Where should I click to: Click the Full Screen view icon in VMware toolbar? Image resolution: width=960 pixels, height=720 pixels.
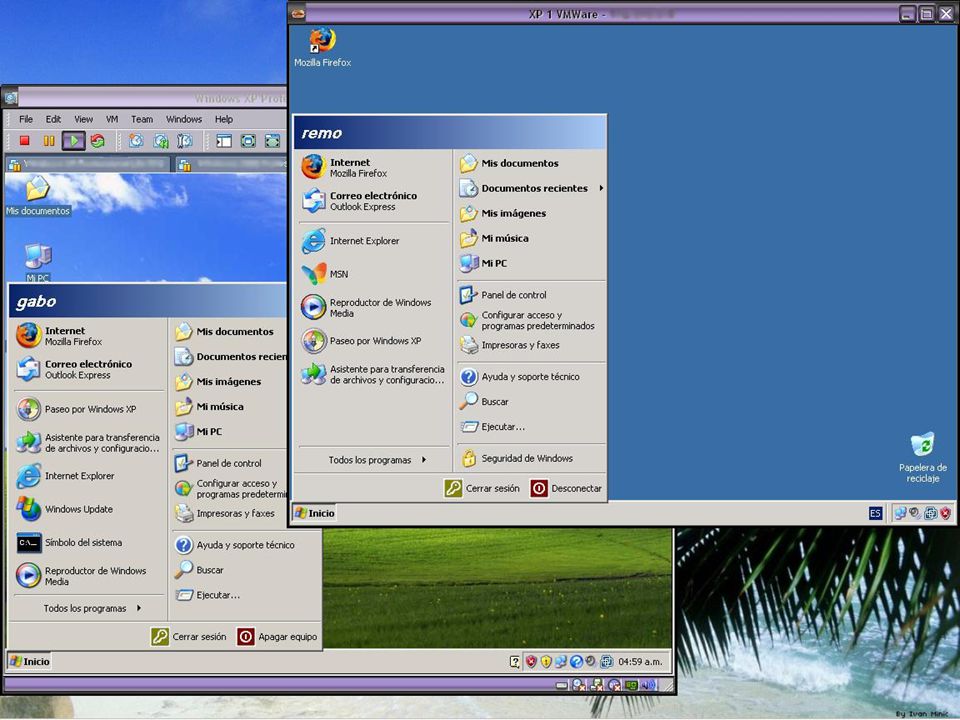pyautogui.click(x=248, y=141)
